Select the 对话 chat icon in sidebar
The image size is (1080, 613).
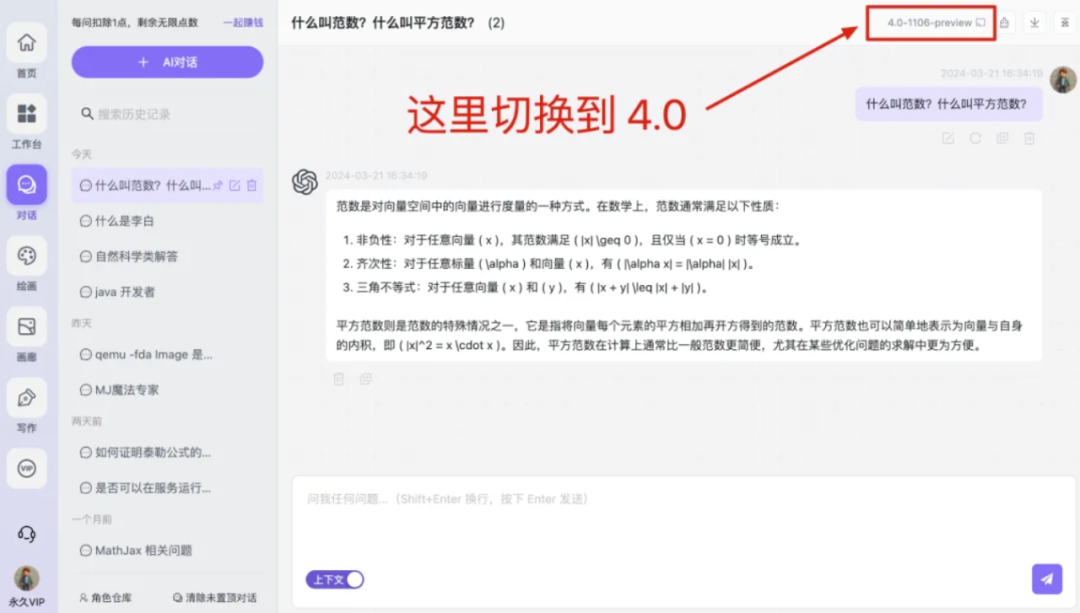point(27,185)
